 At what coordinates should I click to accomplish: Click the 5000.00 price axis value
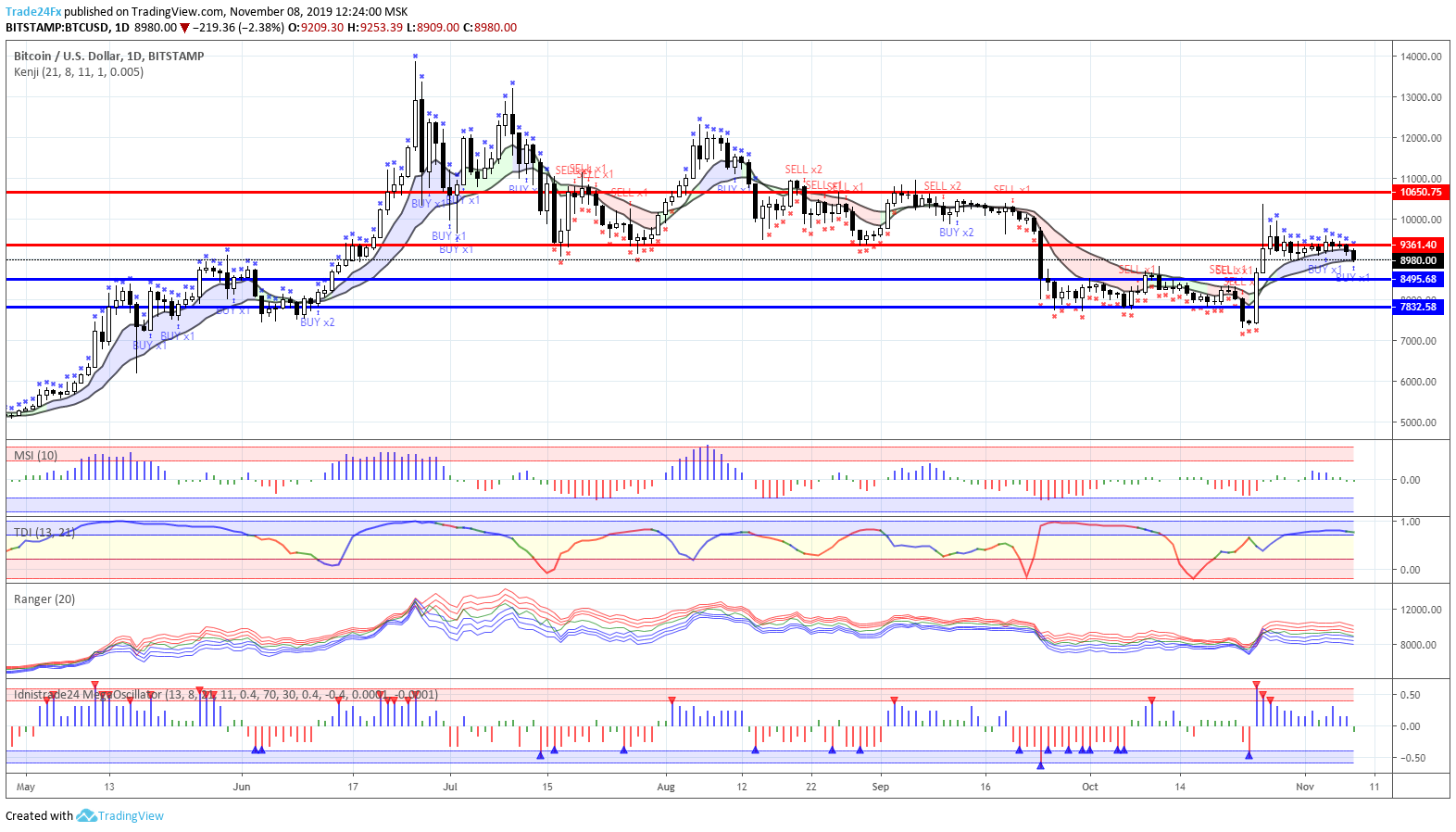tap(1418, 422)
